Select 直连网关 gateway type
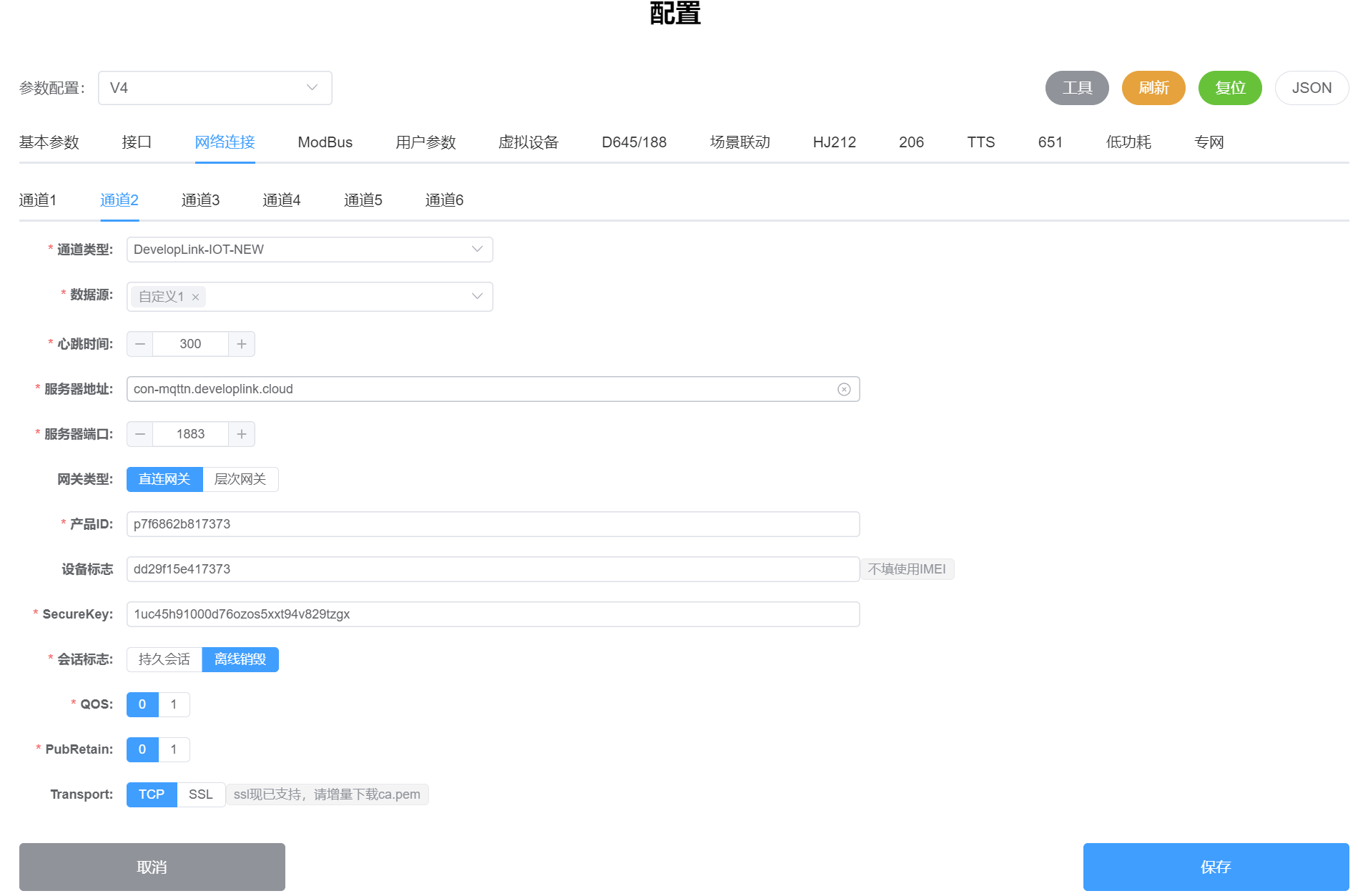1358x896 pixels. [x=164, y=479]
